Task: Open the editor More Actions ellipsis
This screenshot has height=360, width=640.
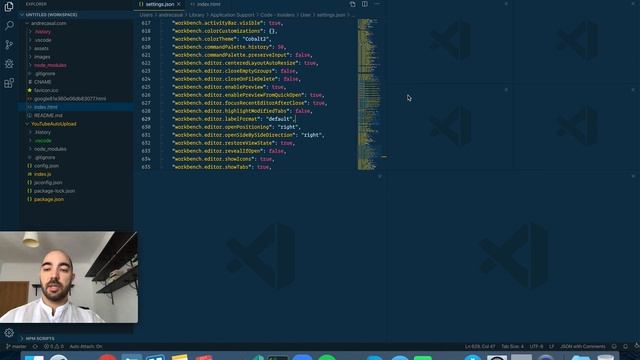Action: click(x=377, y=4)
